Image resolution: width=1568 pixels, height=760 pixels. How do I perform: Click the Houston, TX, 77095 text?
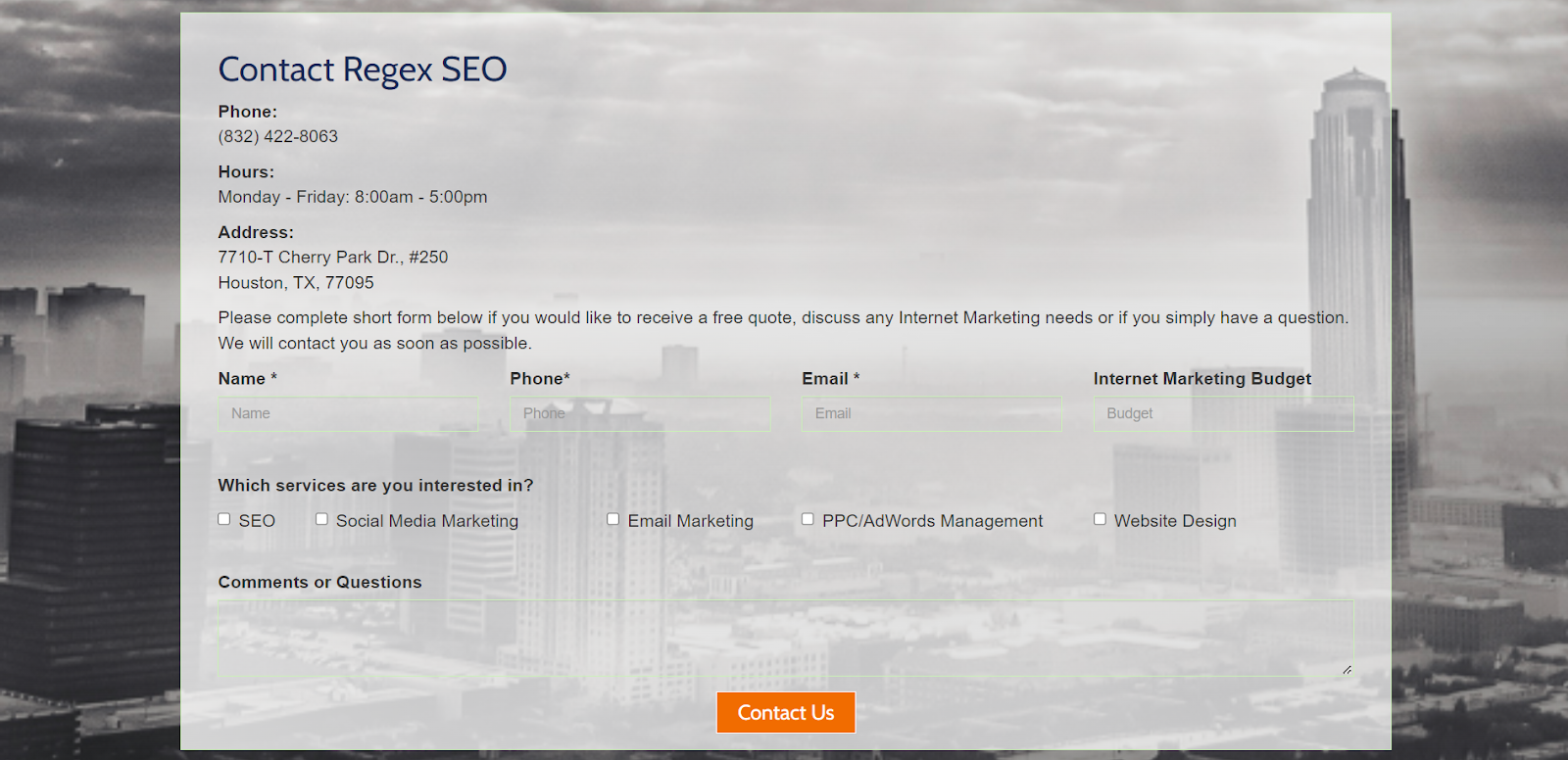click(x=296, y=283)
